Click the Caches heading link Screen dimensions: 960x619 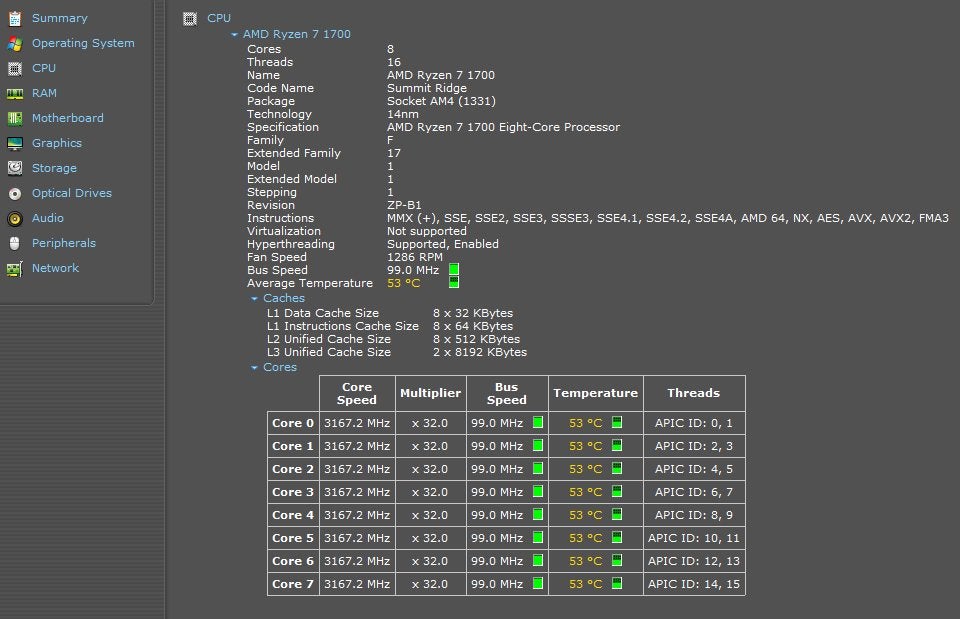click(283, 298)
